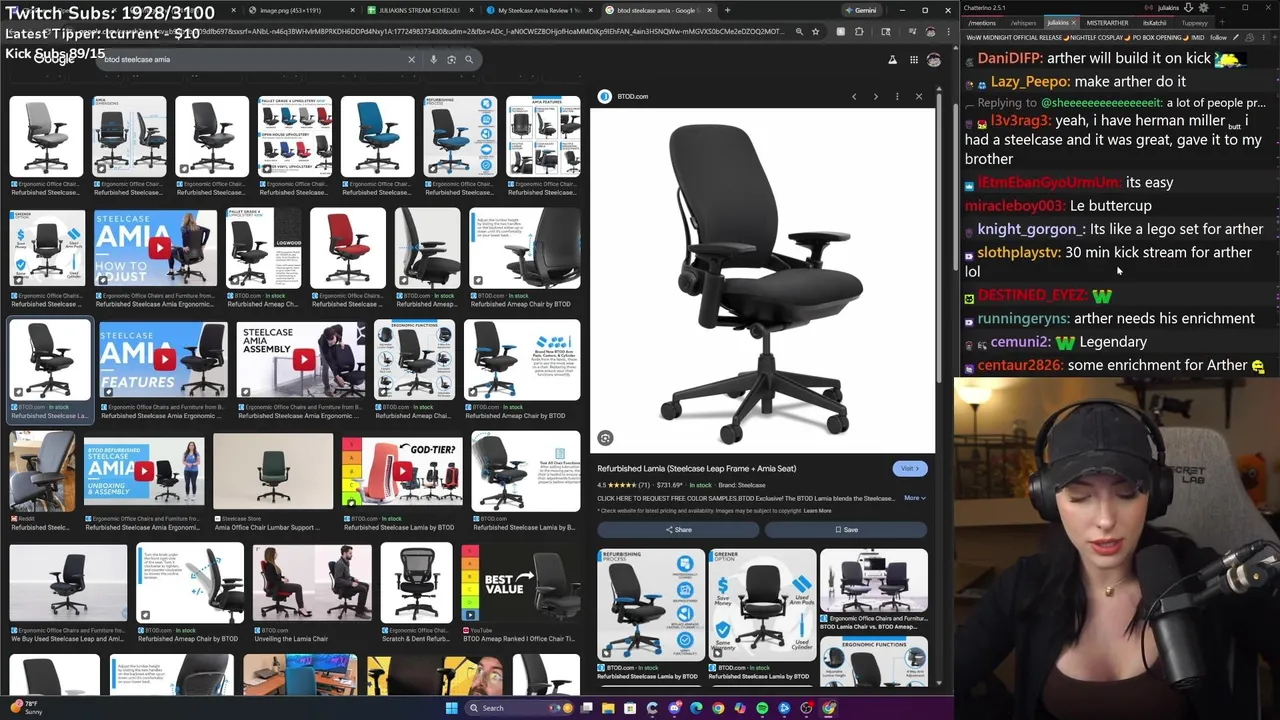
Task: Open Amia Office Chair Lumbar Support result
Action: (273, 472)
